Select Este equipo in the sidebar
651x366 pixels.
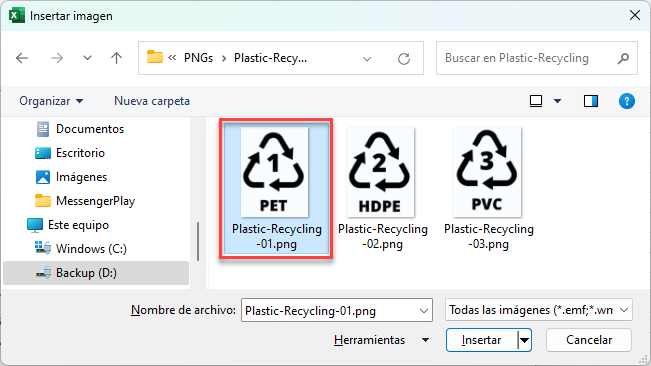(x=78, y=225)
